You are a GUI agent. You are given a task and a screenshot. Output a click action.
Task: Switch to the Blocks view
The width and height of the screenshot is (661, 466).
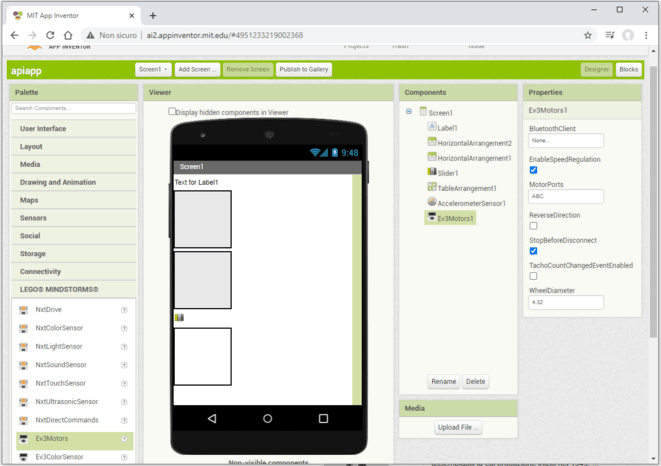[628, 69]
